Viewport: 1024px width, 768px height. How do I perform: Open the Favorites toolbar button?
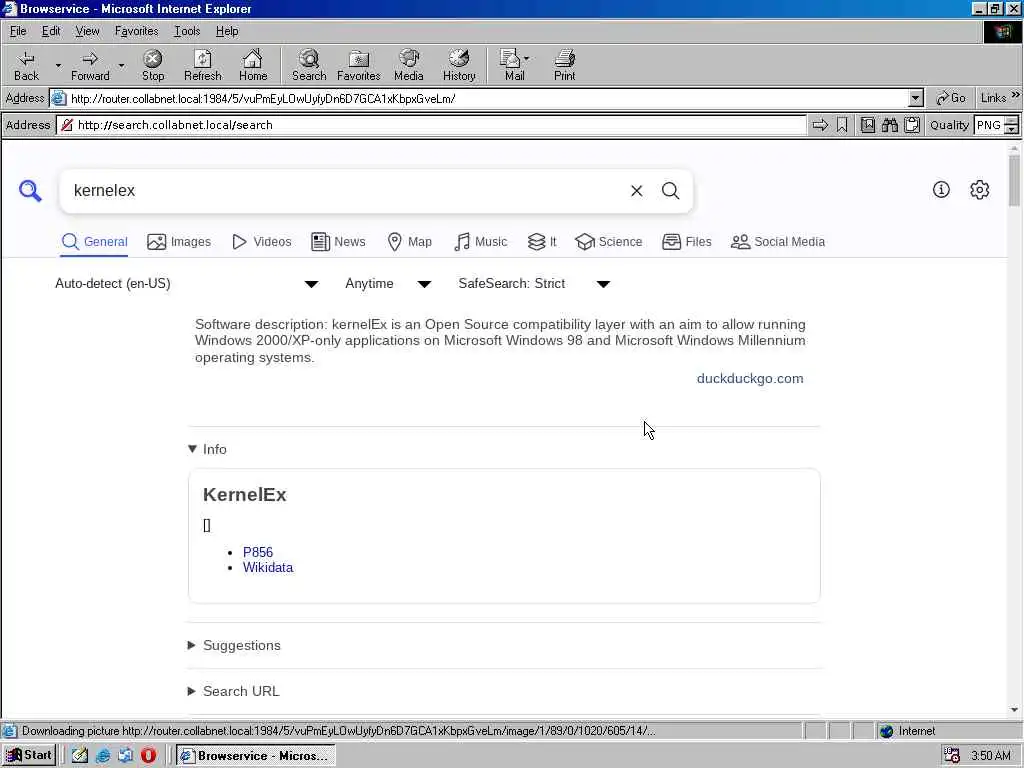359,65
